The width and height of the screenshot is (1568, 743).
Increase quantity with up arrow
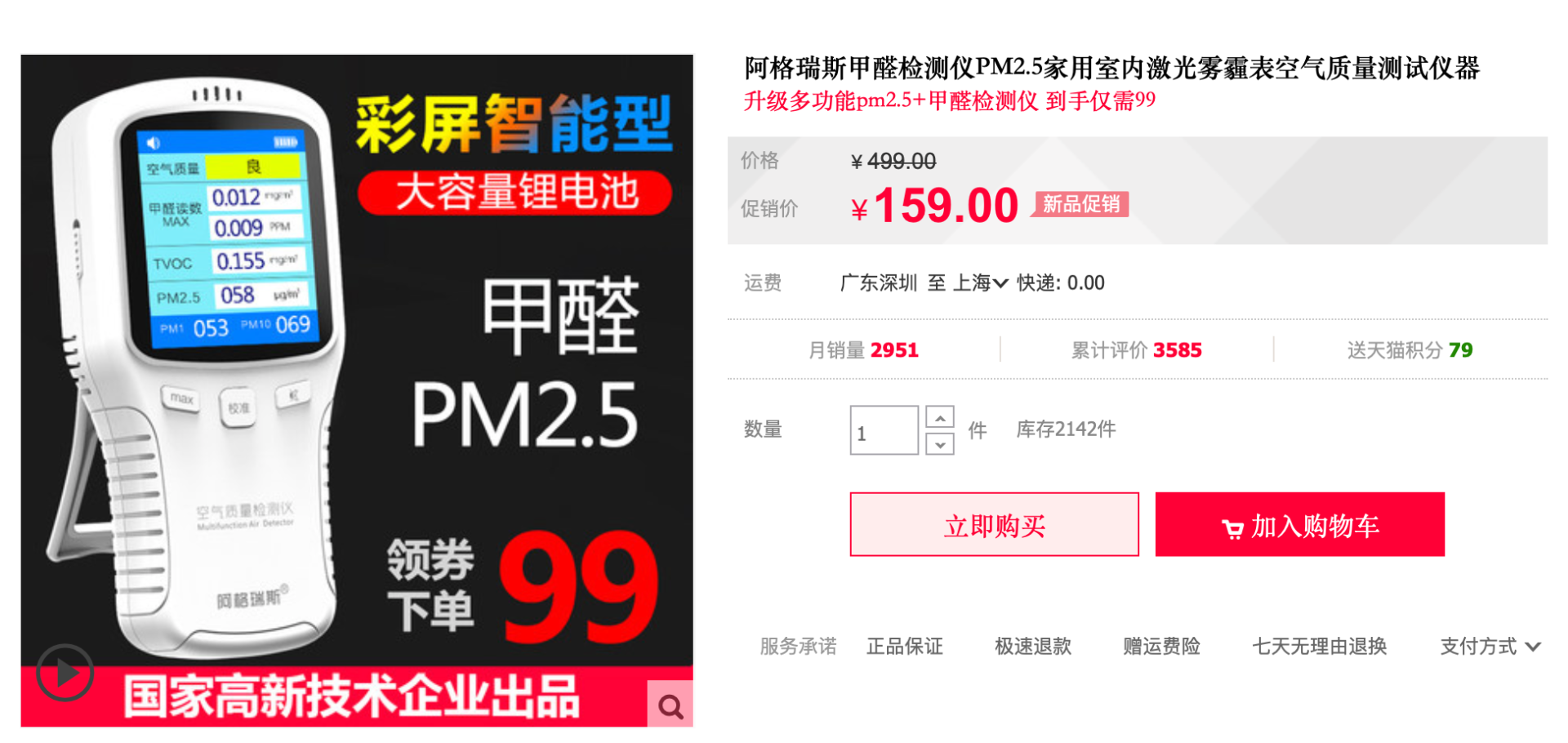click(x=940, y=417)
